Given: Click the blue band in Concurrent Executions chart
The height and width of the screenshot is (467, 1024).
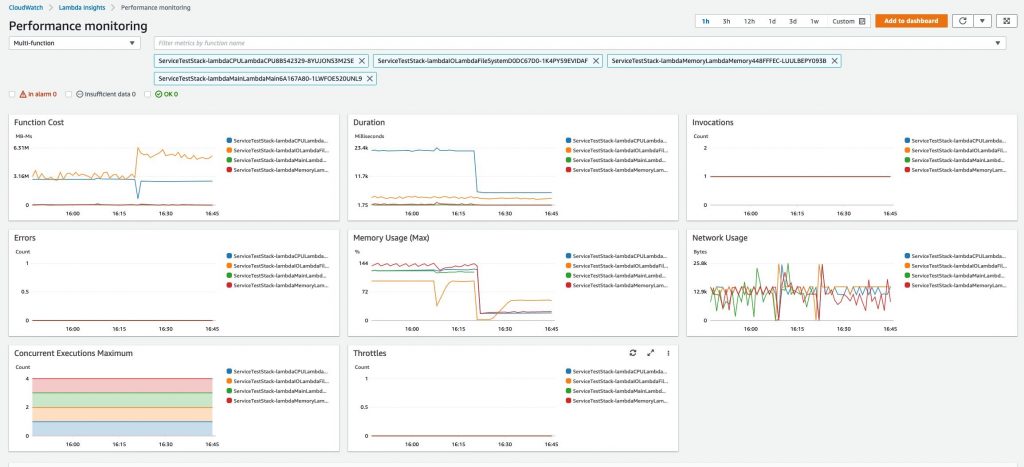Looking at the screenshot, I should click(x=122, y=428).
